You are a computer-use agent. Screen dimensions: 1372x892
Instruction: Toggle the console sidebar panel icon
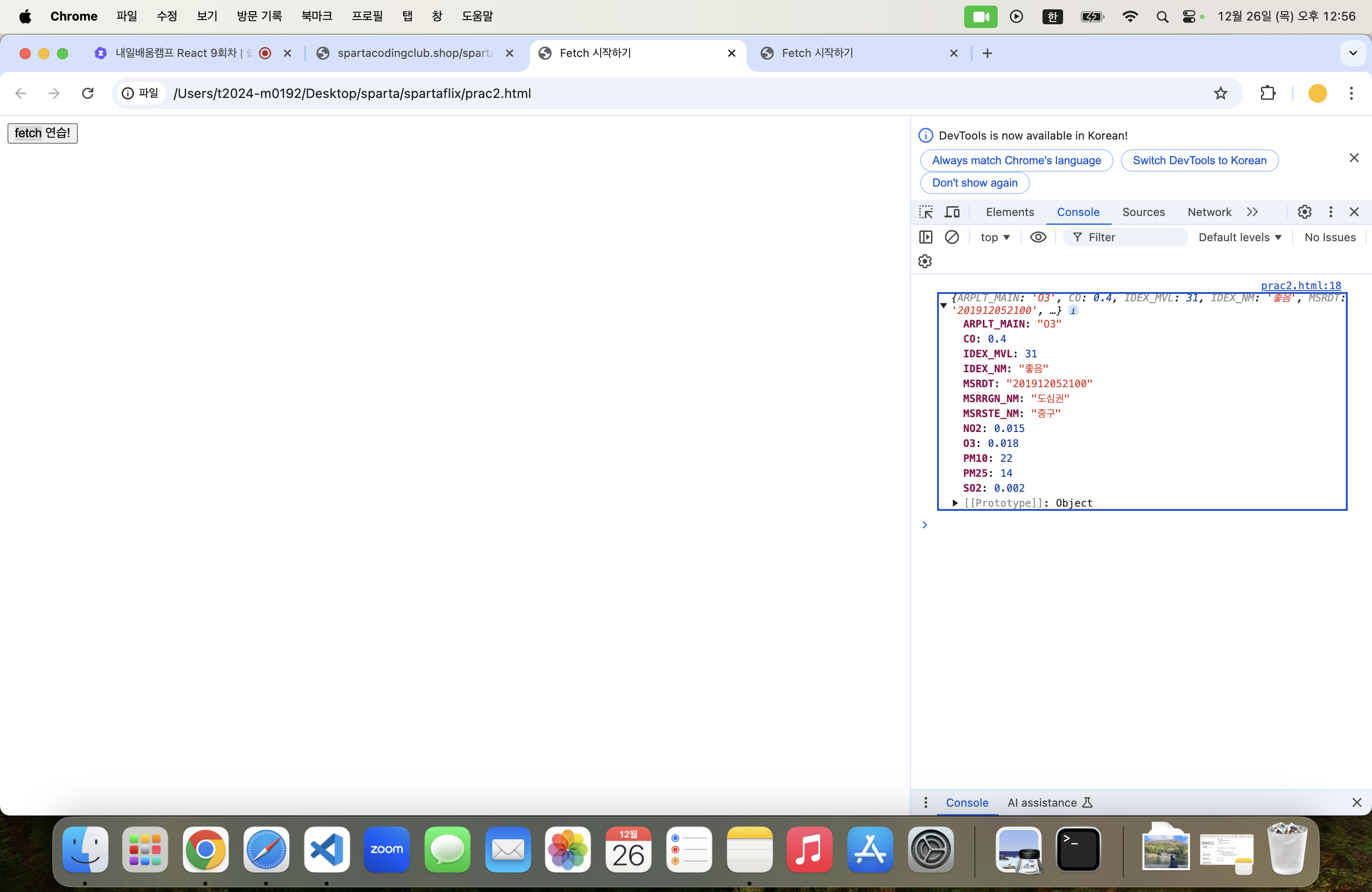click(926, 237)
